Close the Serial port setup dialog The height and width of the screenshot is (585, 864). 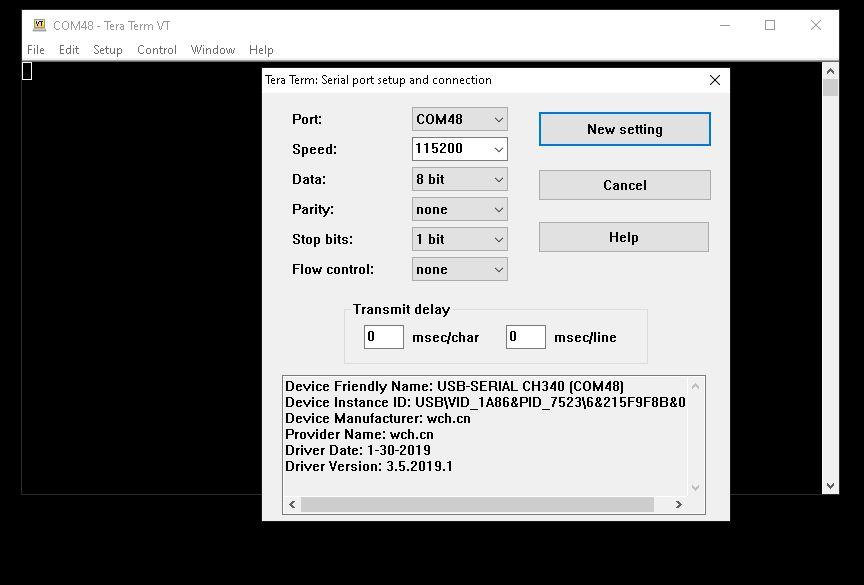(x=714, y=80)
